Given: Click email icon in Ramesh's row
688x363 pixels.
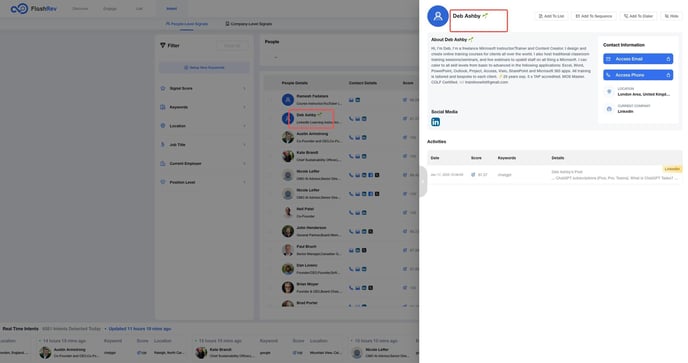Looking at the screenshot, I should pyautogui.click(x=351, y=100).
